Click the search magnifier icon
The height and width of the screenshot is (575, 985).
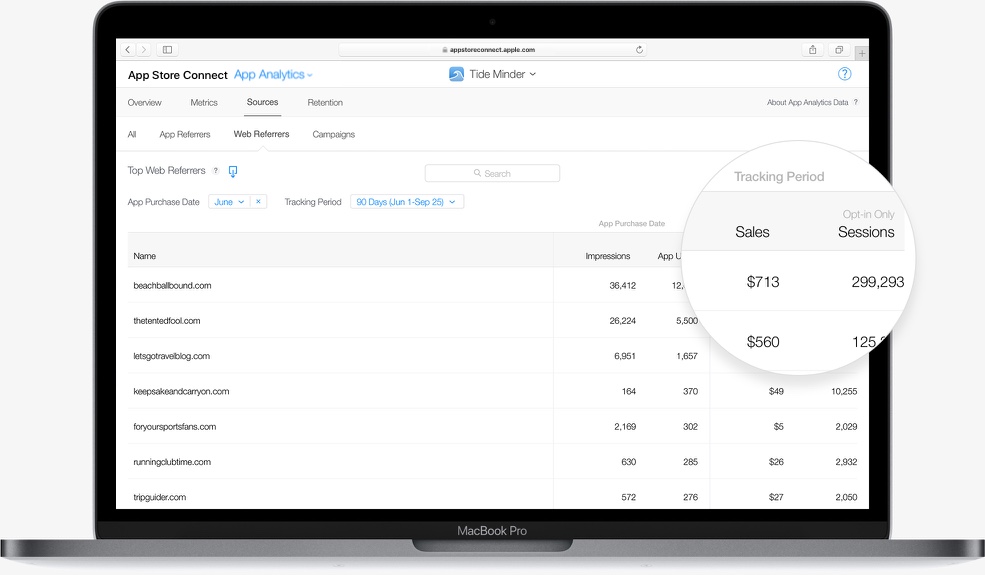pos(477,173)
